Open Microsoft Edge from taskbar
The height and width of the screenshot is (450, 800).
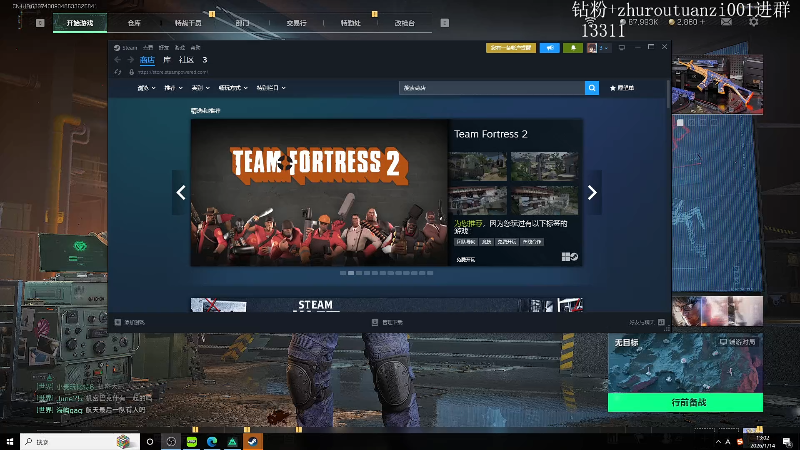[x=212, y=441]
